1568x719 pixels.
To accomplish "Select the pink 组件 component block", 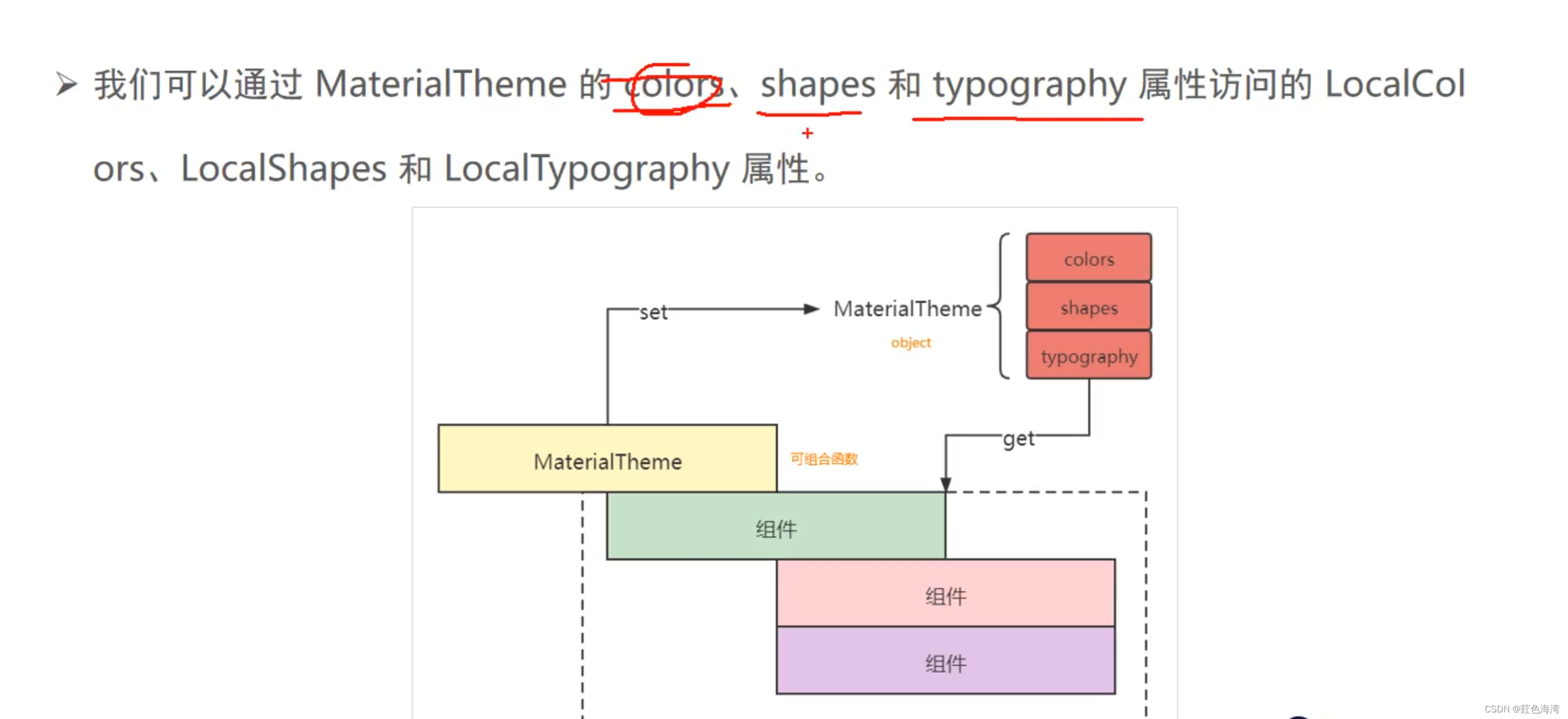I will click(x=945, y=597).
